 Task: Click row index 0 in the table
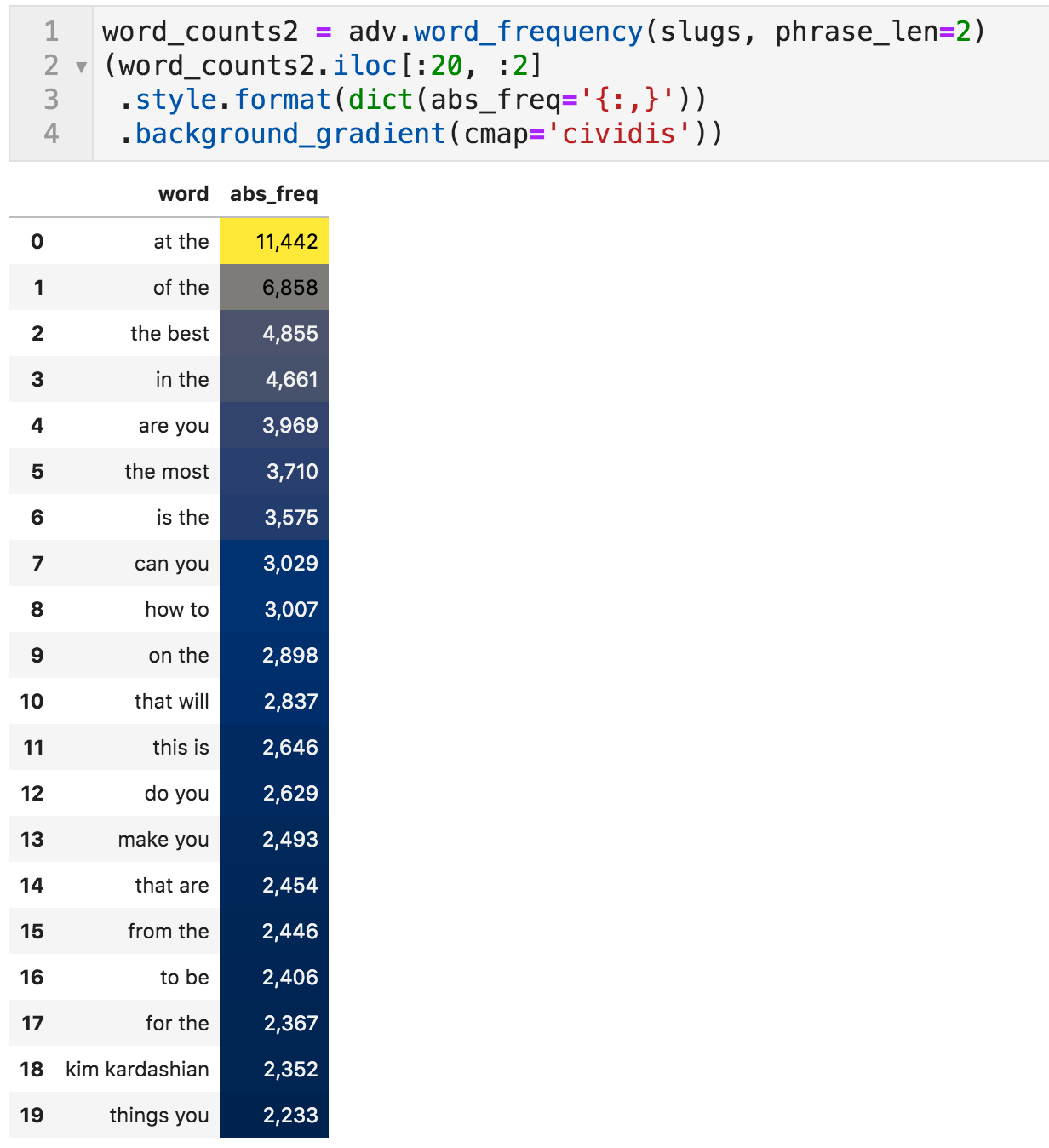(x=37, y=242)
